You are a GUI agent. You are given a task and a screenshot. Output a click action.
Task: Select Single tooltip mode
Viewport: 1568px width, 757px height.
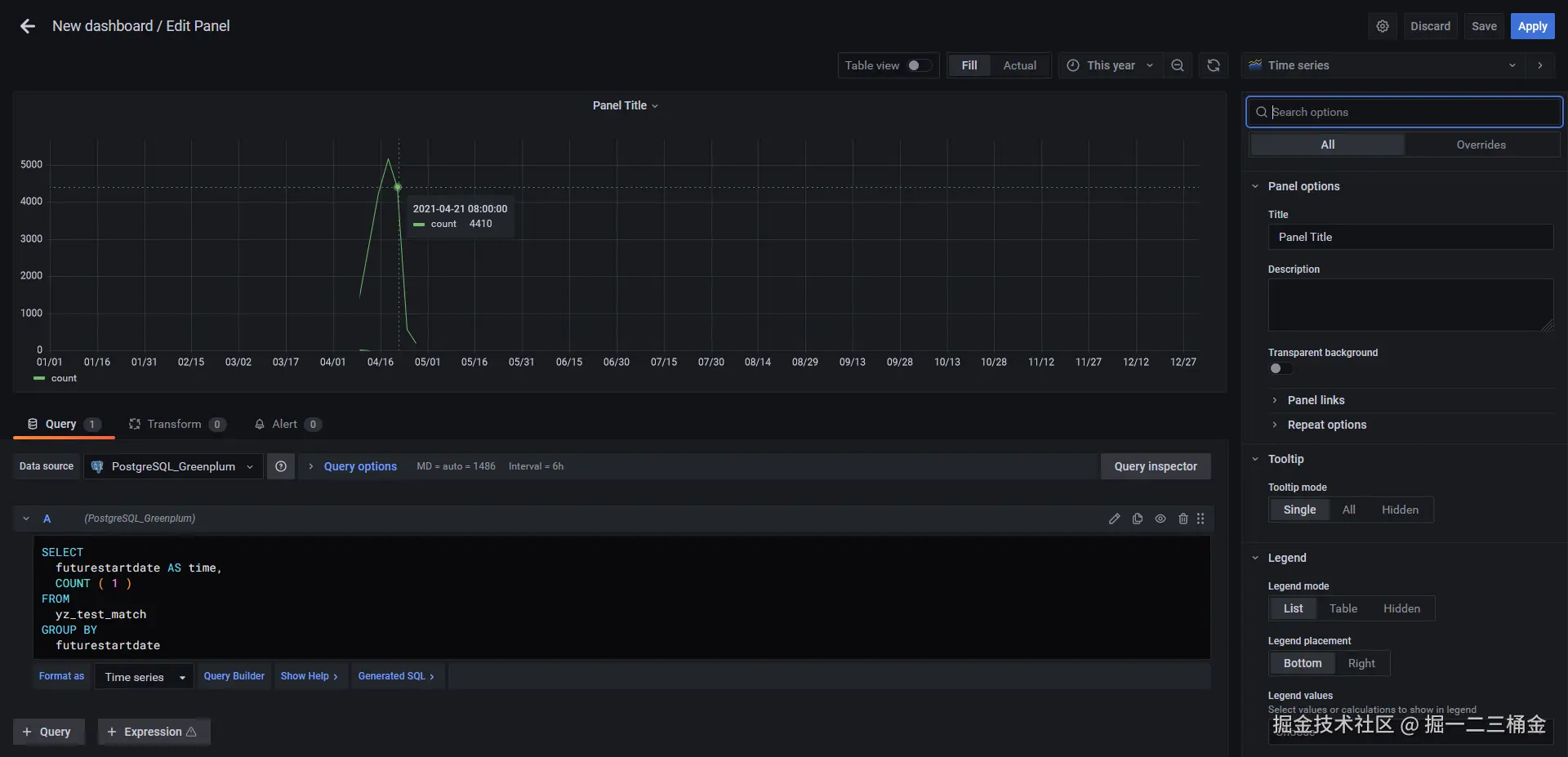coord(1299,510)
